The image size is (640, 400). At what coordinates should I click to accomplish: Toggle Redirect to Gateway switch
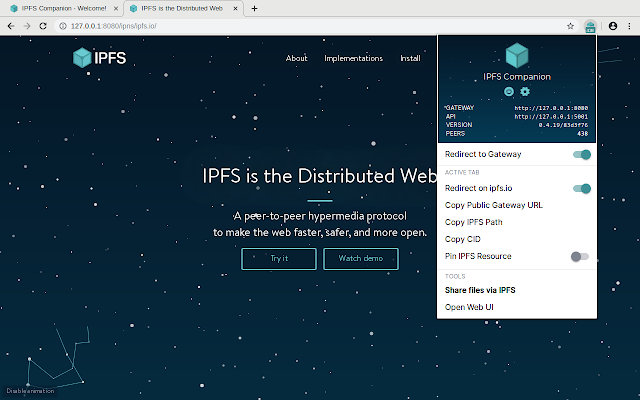point(582,154)
